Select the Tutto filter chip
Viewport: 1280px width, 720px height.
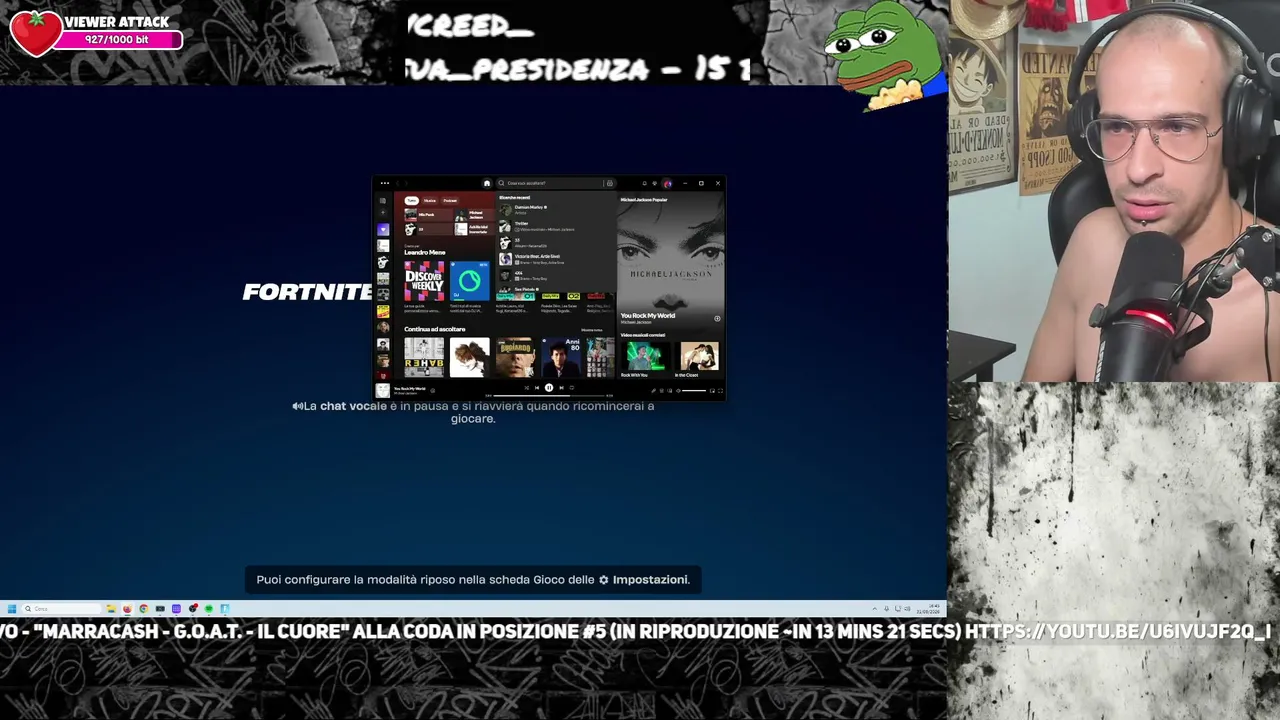click(411, 200)
